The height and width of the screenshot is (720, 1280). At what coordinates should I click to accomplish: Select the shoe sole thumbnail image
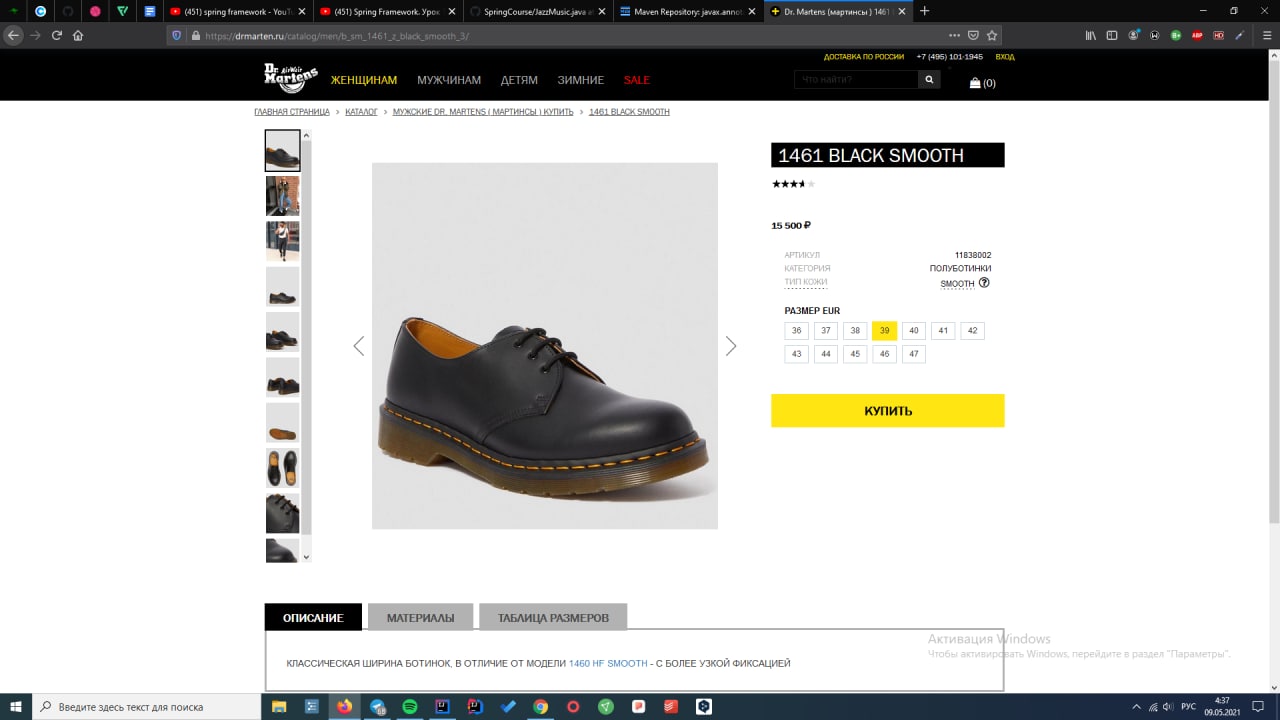[282, 424]
